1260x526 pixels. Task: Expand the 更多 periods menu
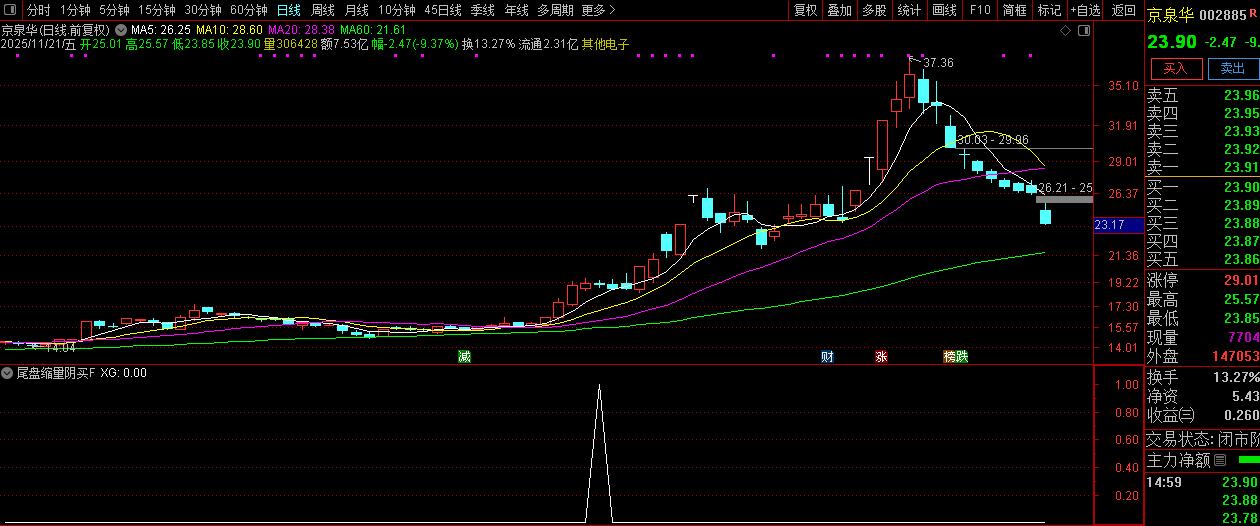598,10
